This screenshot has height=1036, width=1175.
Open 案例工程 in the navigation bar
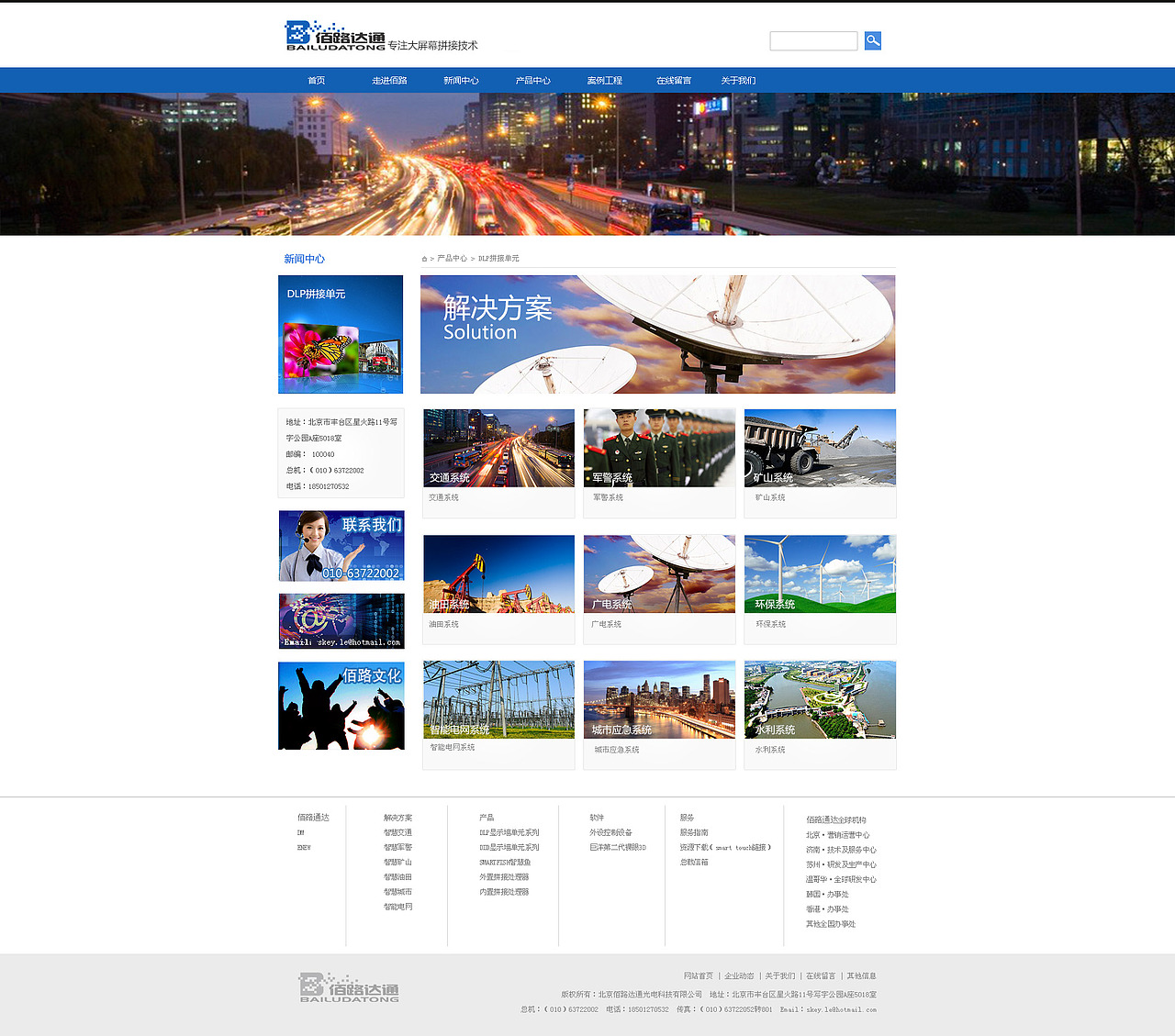point(604,81)
